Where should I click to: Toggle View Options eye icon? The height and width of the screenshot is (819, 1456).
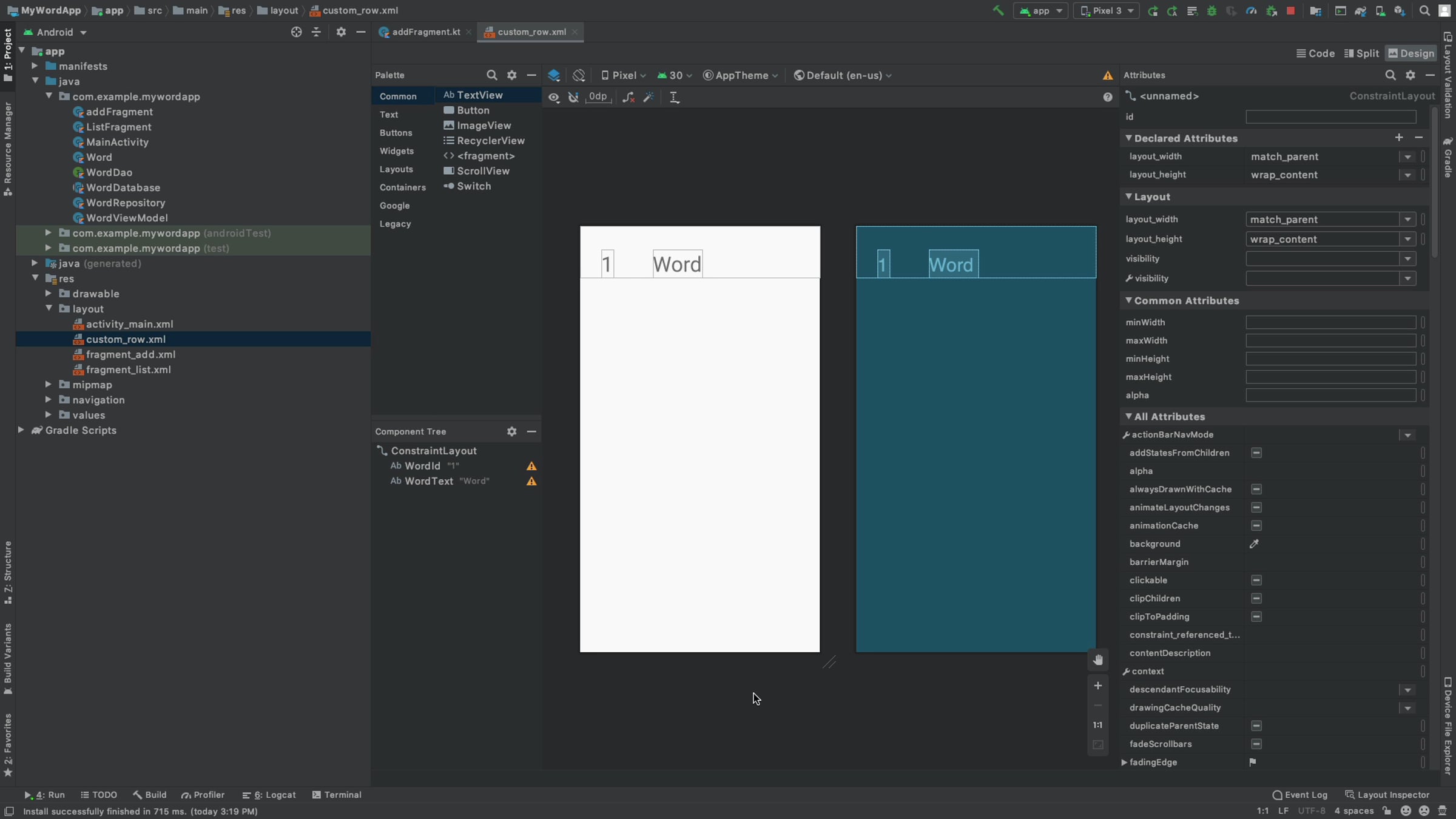pos(553,97)
